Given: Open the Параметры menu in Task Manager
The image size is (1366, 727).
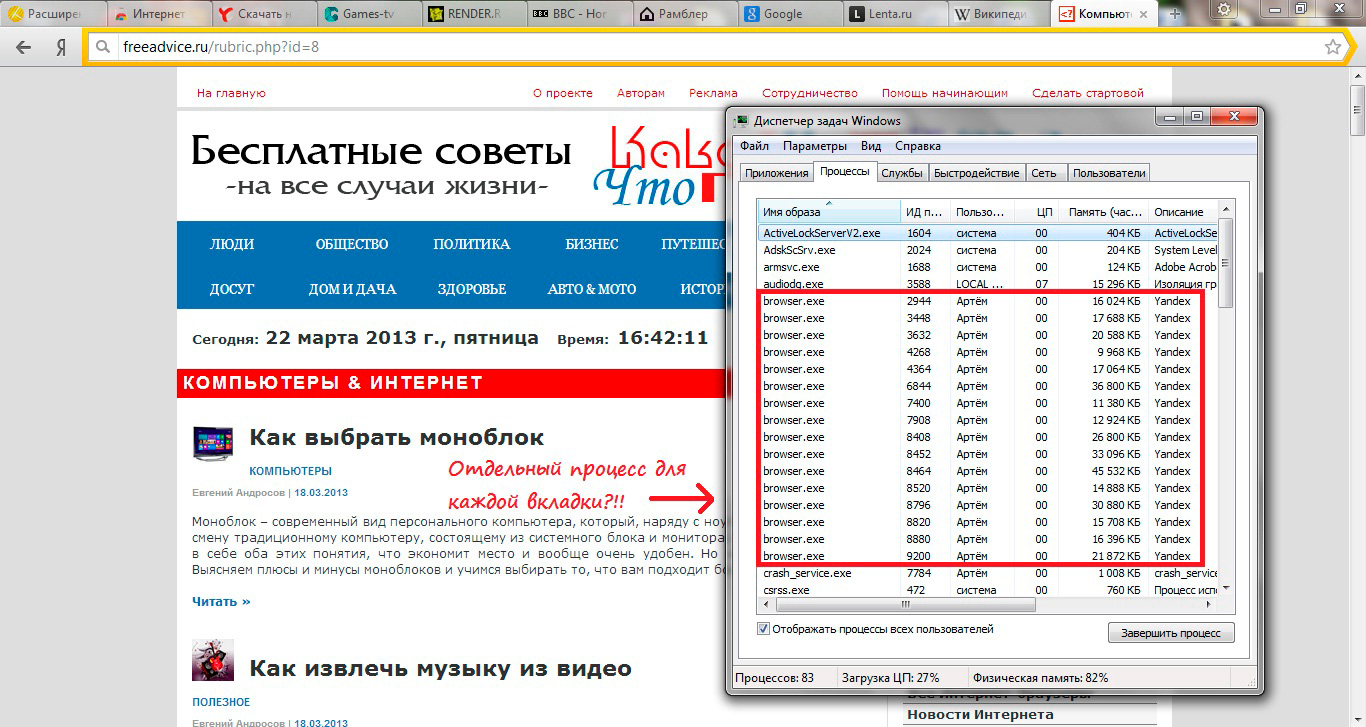Looking at the screenshot, I should click(x=814, y=146).
